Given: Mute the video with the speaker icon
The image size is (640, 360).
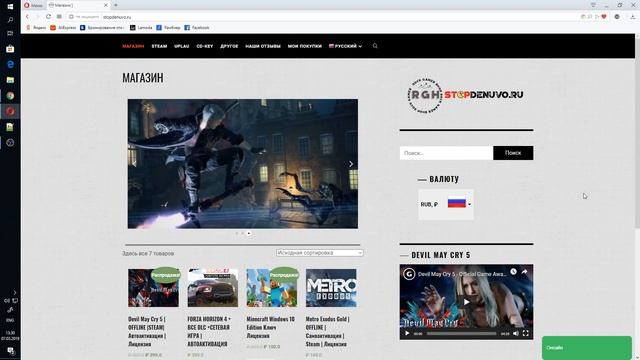Looking at the screenshot, I should click(x=516, y=333).
